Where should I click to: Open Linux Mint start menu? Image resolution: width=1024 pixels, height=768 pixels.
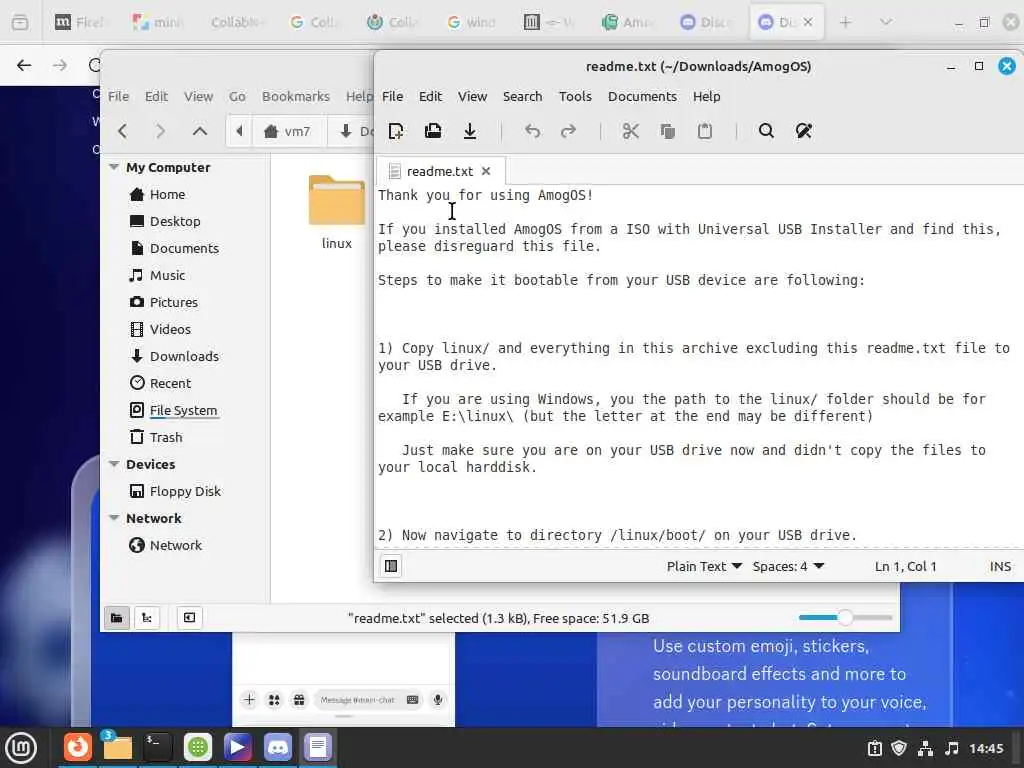click(21, 747)
